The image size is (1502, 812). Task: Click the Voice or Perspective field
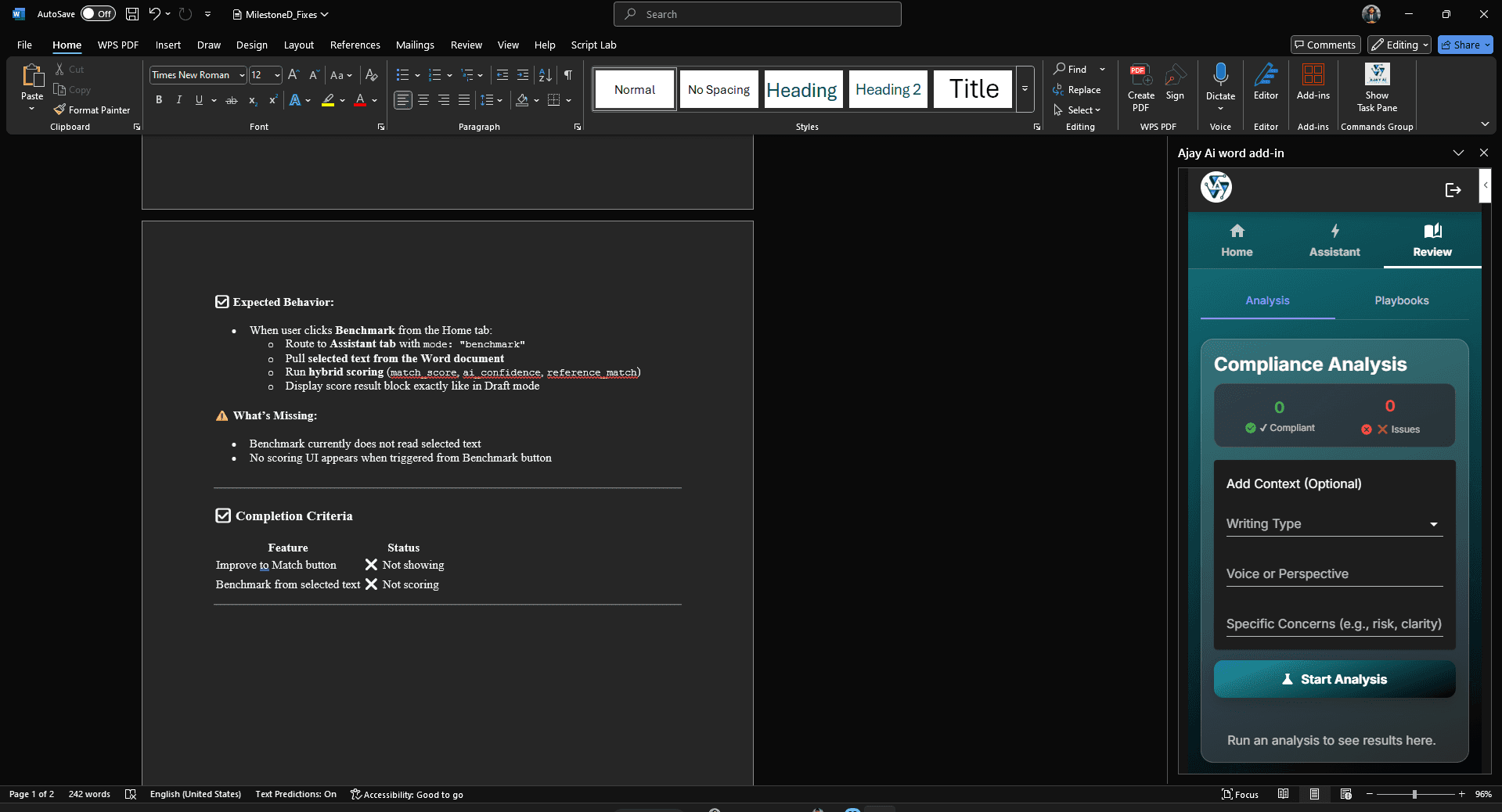[x=1334, y=574]
